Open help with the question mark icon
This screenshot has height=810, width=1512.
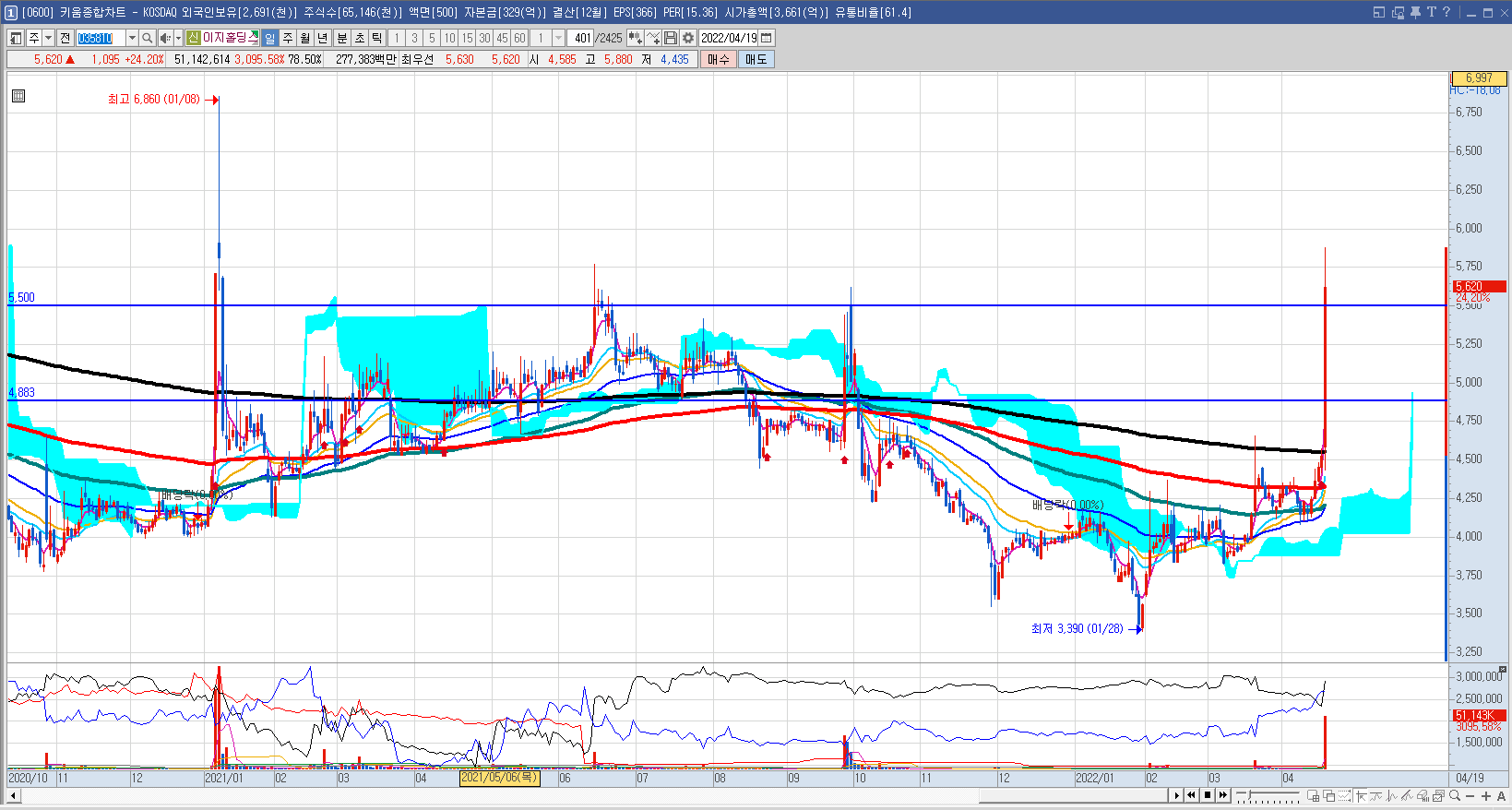point(1447,12)
